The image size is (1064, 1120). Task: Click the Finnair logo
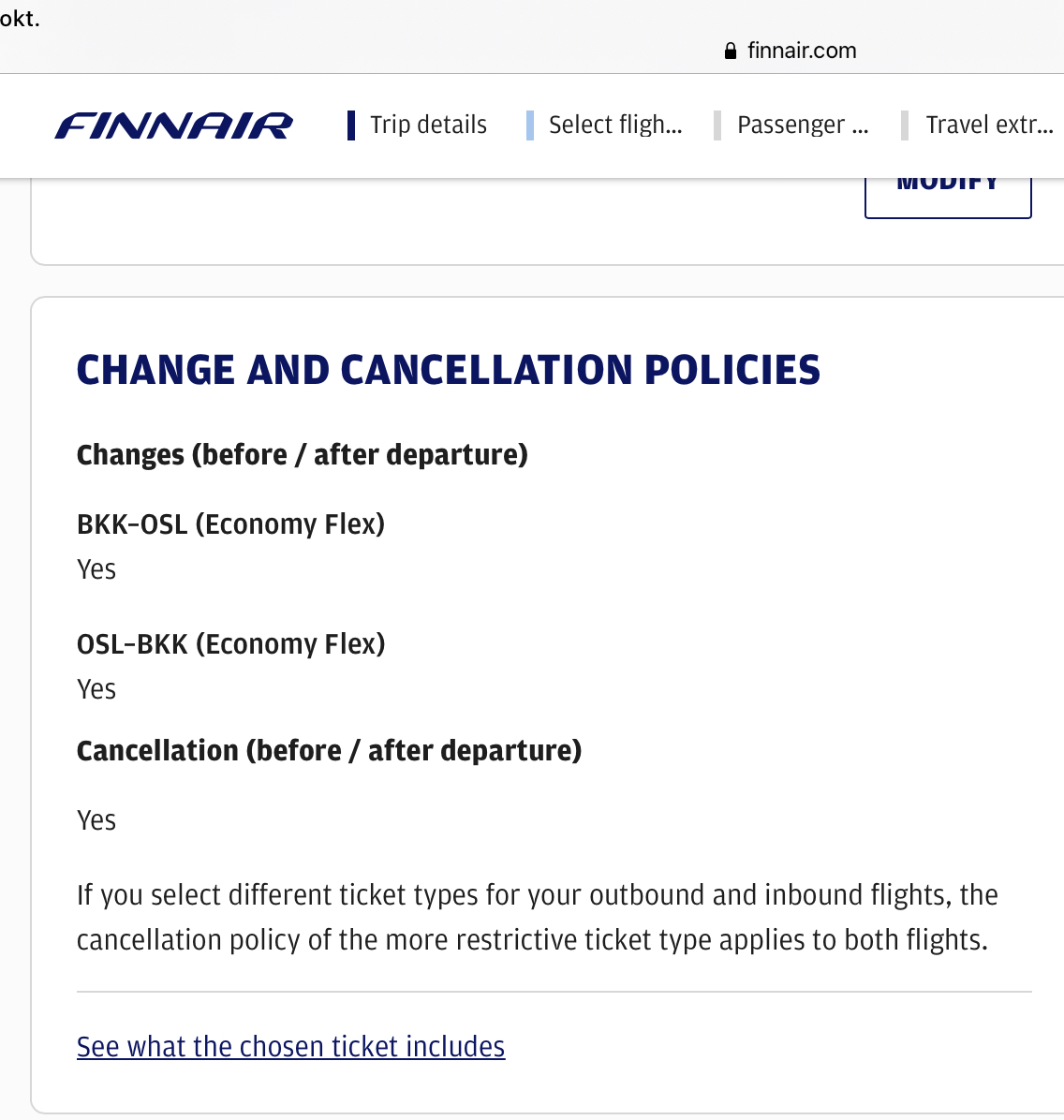tap(173, 125)
